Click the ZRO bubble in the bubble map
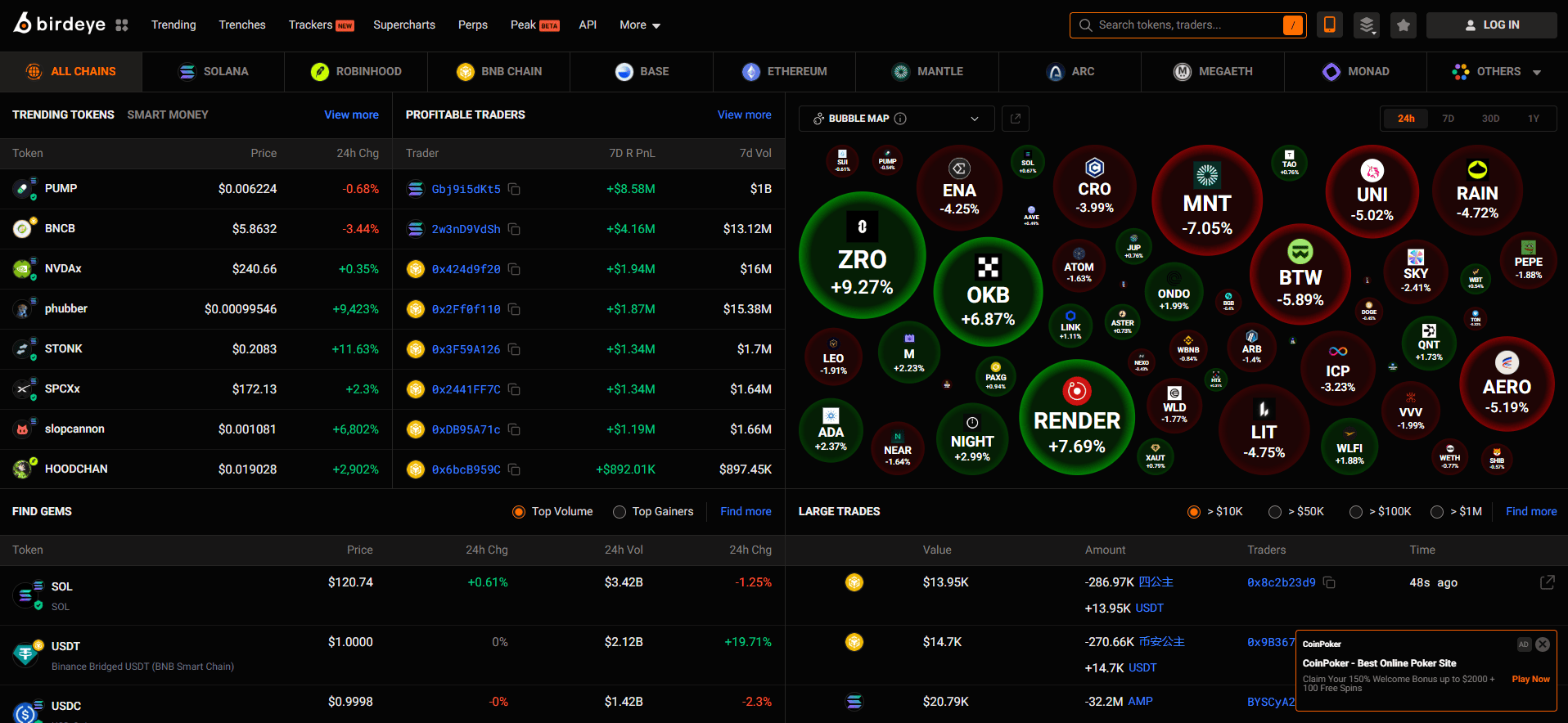The height and width of the screenshot is (723, 1568). coord(862,255)
